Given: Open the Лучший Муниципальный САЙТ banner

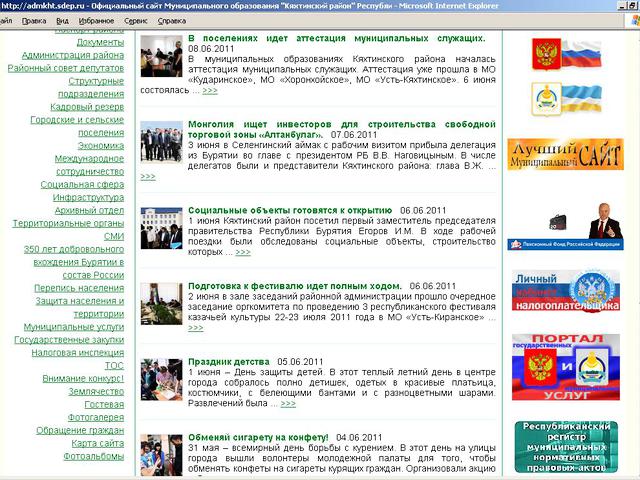Looking at the screenshot, I should (565, 154).
